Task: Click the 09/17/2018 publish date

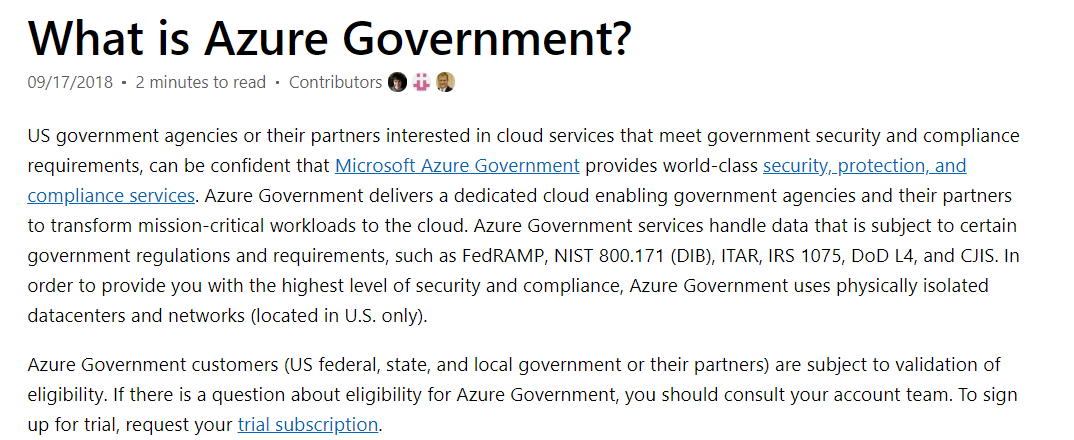Action: point(70,82)
